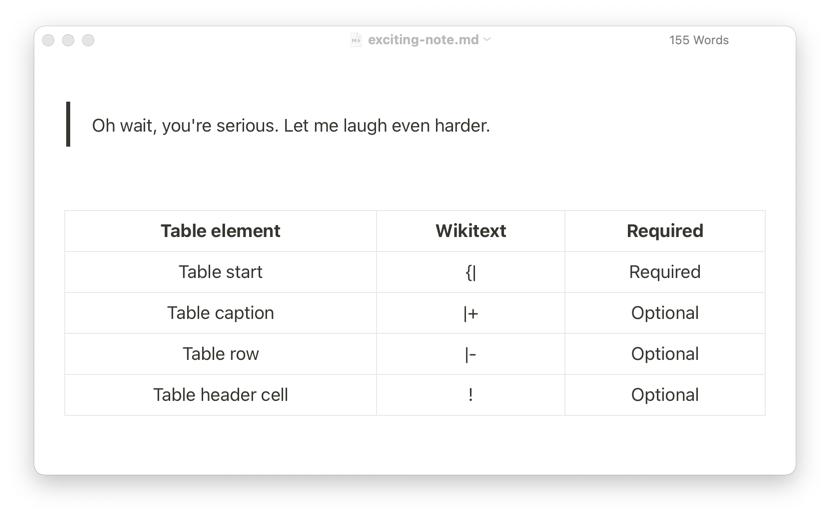
Task: Place cursor in the laugh even harder quote
Action: coord(291,125)
